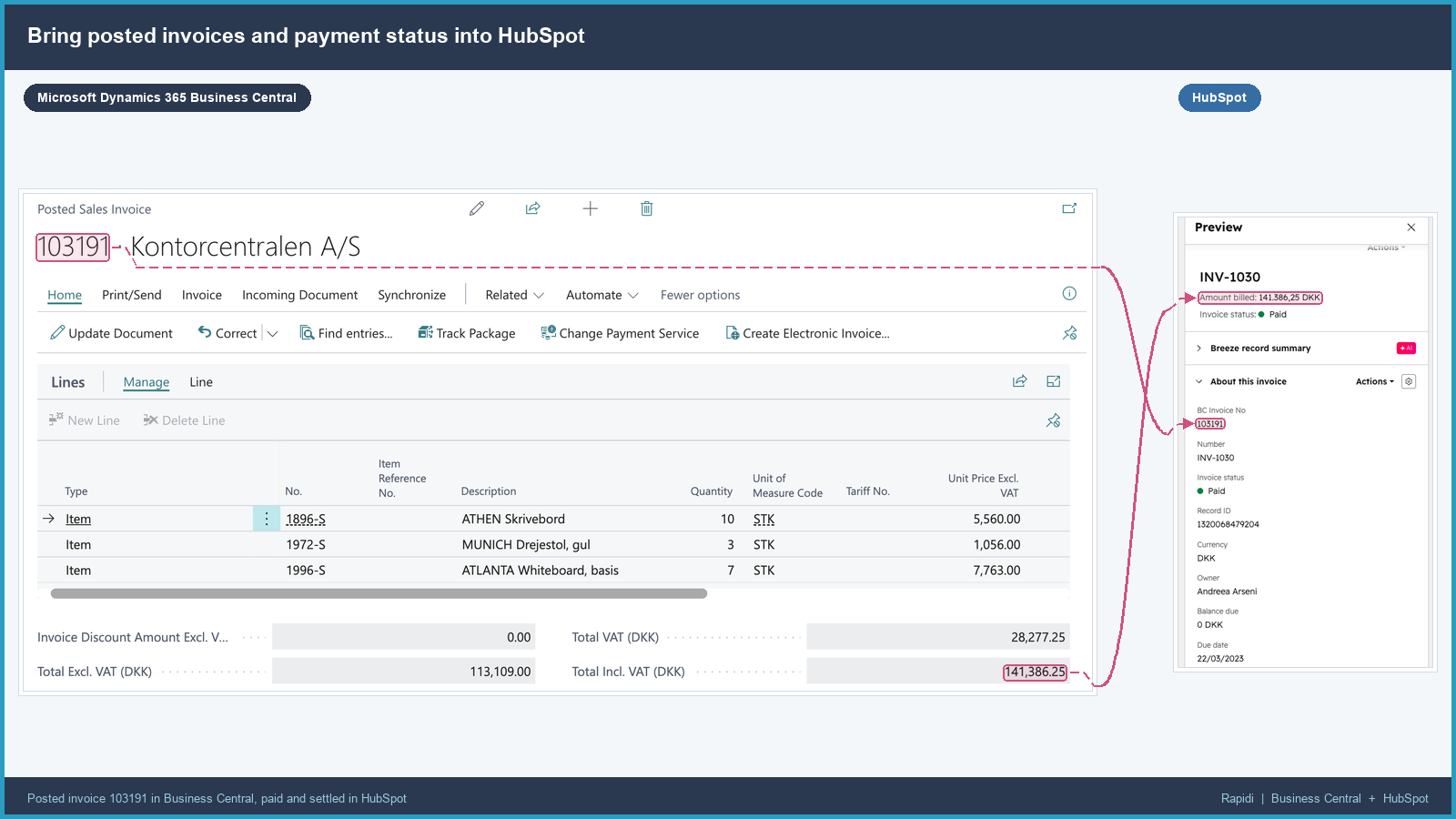Image resolution: width=1456 pixels, height=819 pixels.
Task: Click Track Package action
Action: pyautogui.click(x=467, y=333)
